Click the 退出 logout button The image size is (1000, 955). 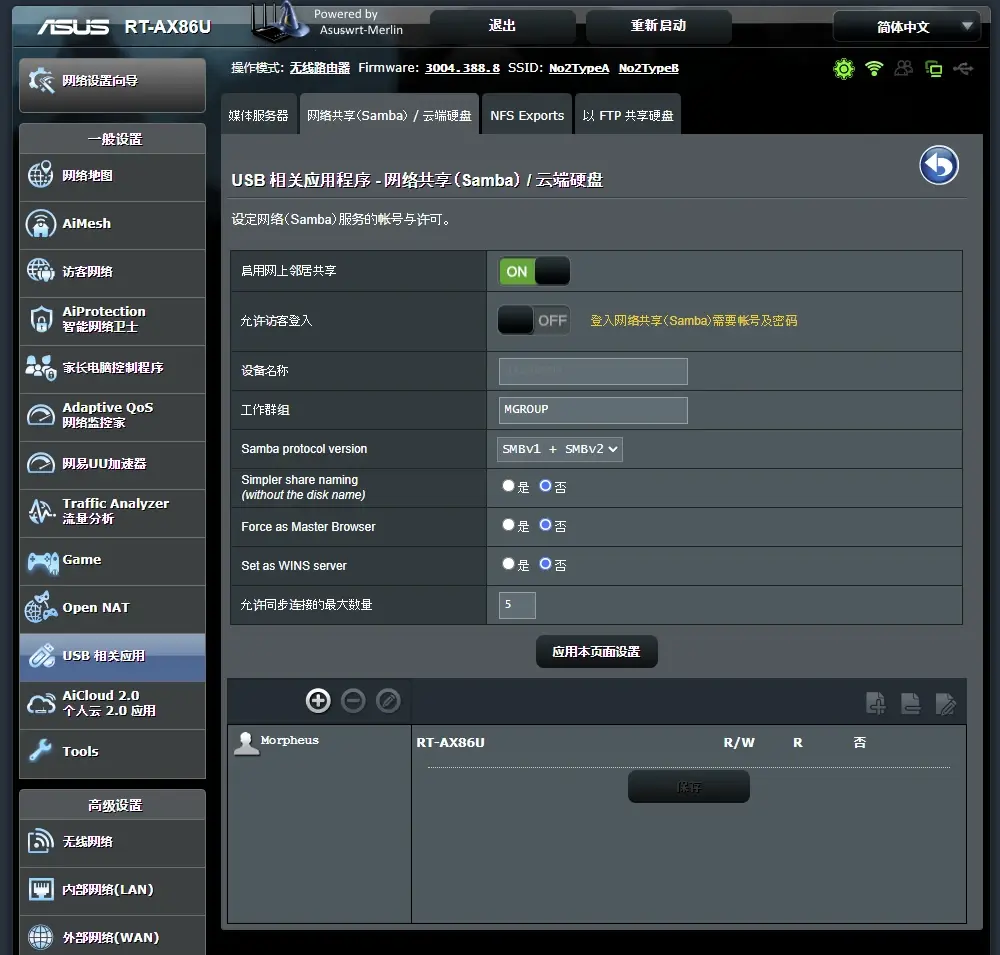pyautogui.click(x=502, y=26)
